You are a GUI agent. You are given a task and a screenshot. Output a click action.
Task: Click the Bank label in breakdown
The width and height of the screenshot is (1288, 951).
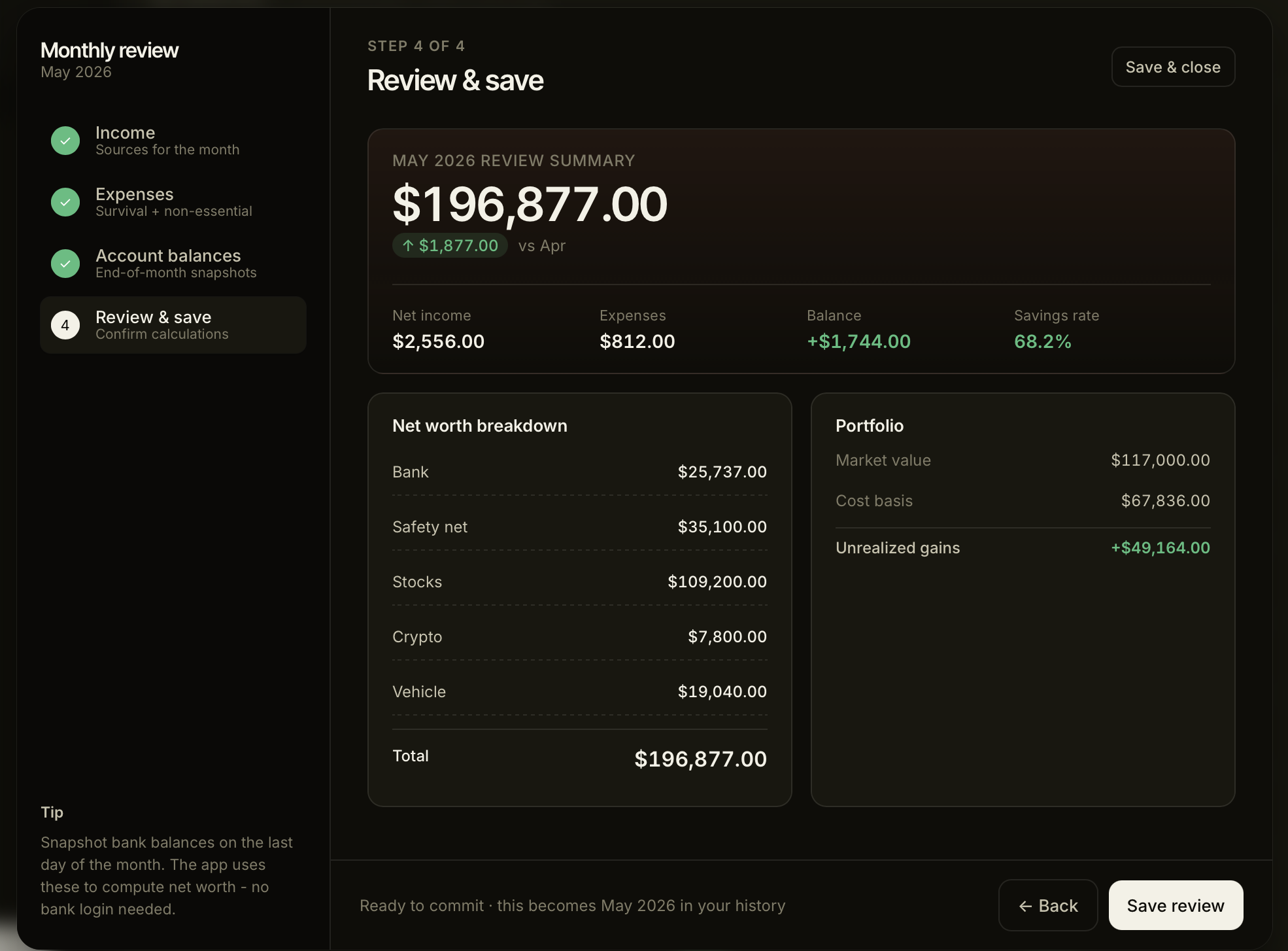click(x=410, y=472)
